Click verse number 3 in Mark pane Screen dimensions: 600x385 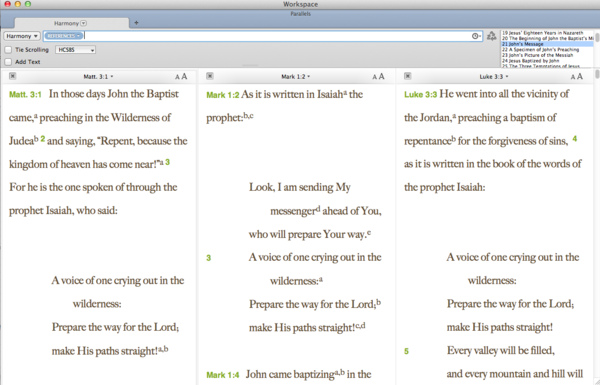tap(209, 258)
